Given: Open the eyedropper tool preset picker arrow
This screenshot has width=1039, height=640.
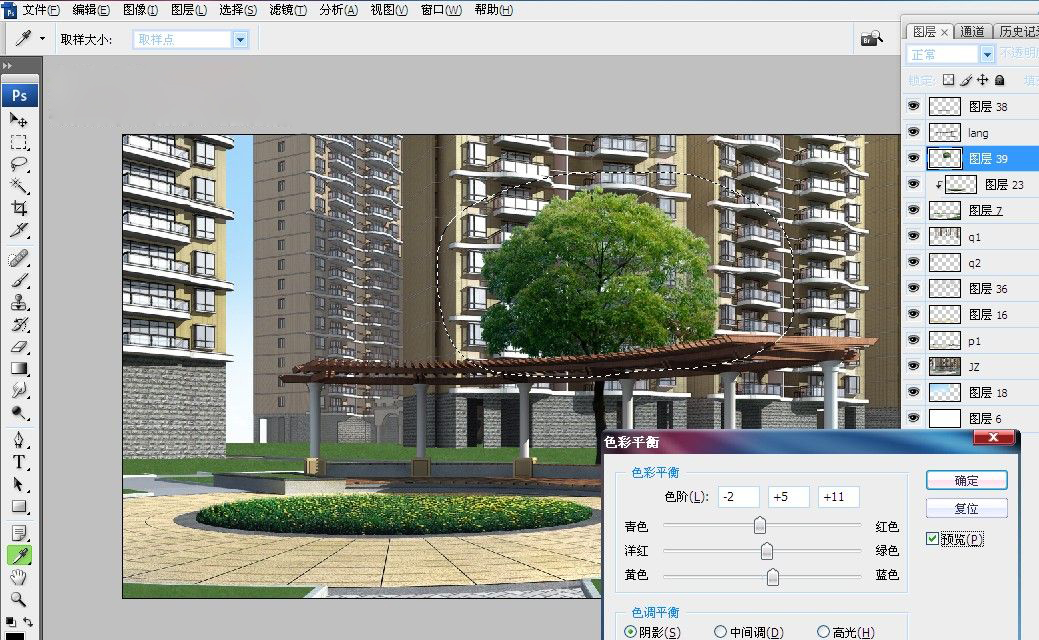Looking at the screenshot, I should coord(42,39).
